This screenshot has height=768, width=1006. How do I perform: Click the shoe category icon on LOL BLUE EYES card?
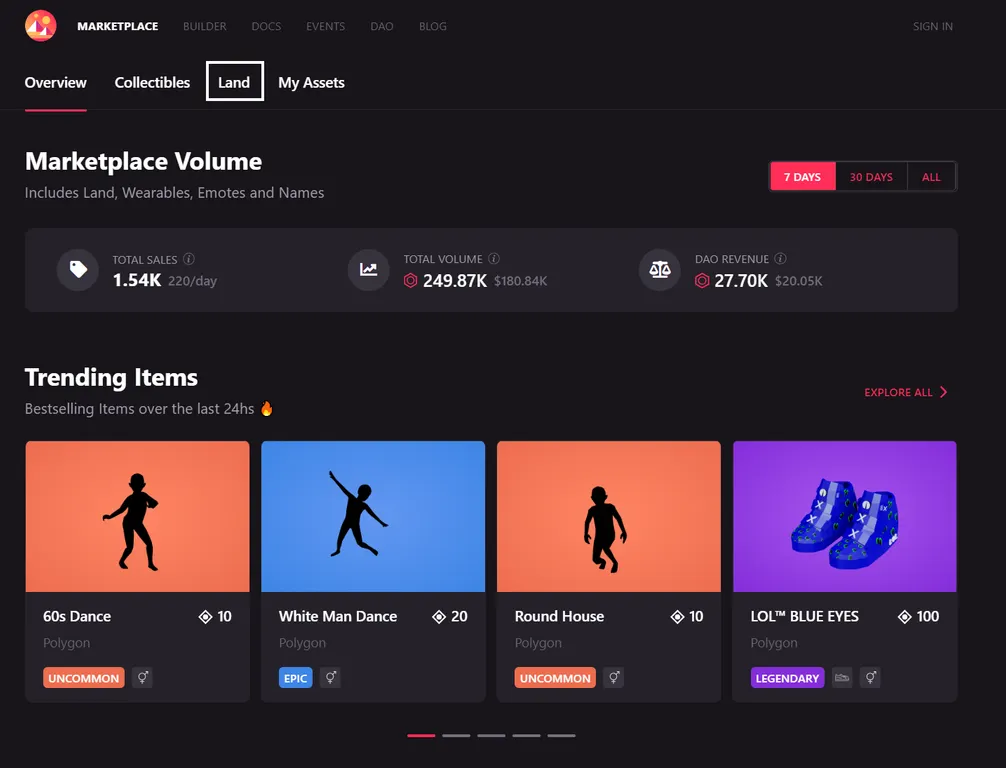(x=842, y=678)
